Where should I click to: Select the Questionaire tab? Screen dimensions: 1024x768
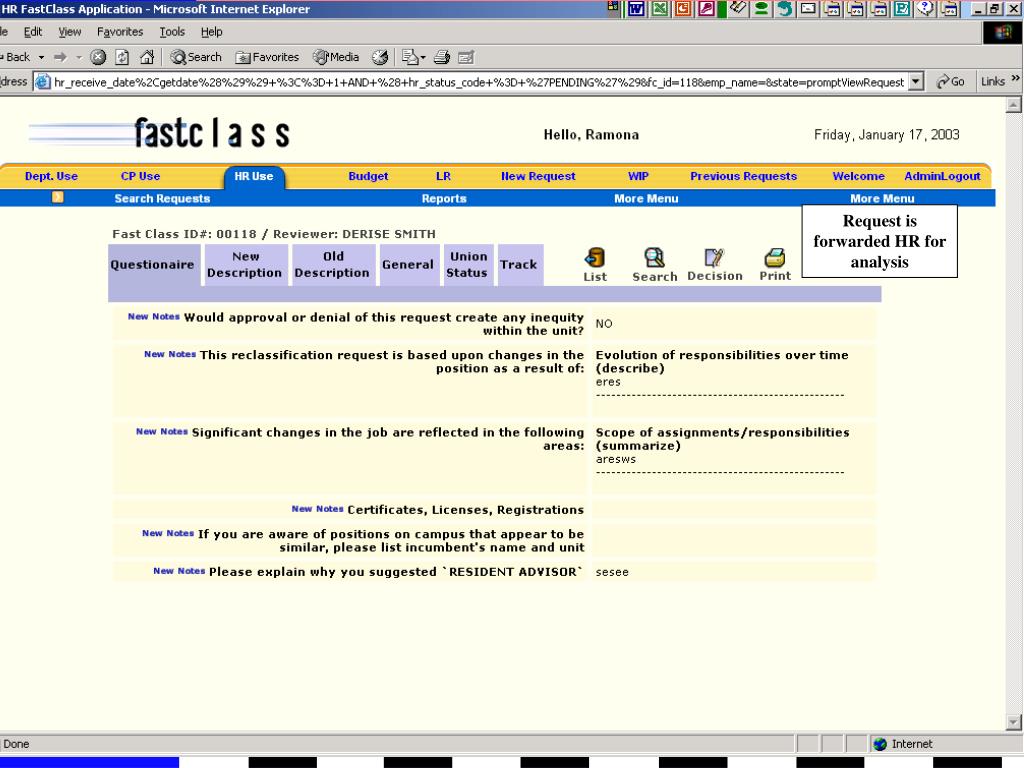click(153, 264)
